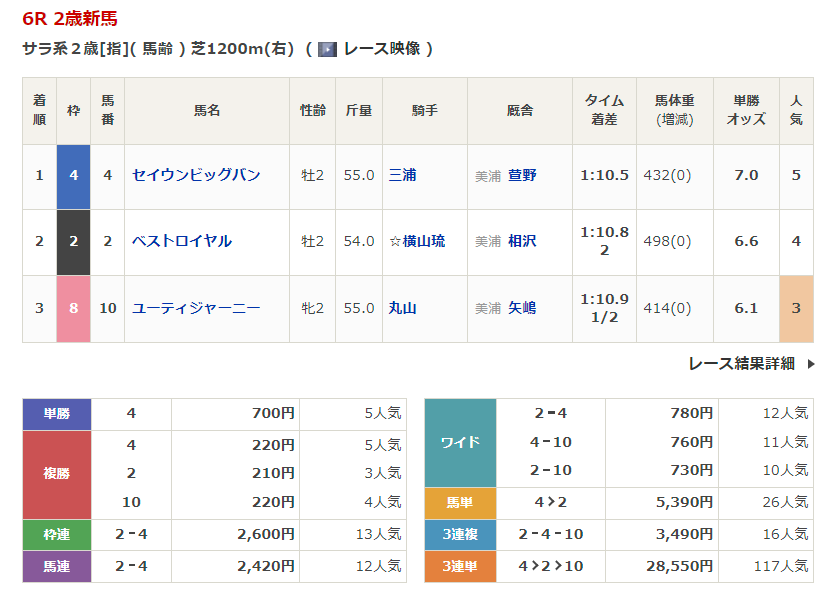The image size is (834, 593).
Task: Open trainer 萱野 profile
Action: pos(522,175)
